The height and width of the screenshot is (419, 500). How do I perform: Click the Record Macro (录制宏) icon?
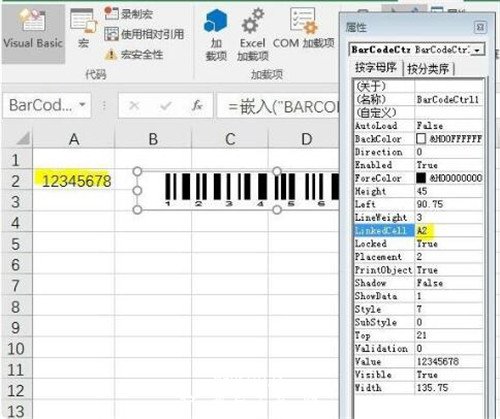click(111, 13)
